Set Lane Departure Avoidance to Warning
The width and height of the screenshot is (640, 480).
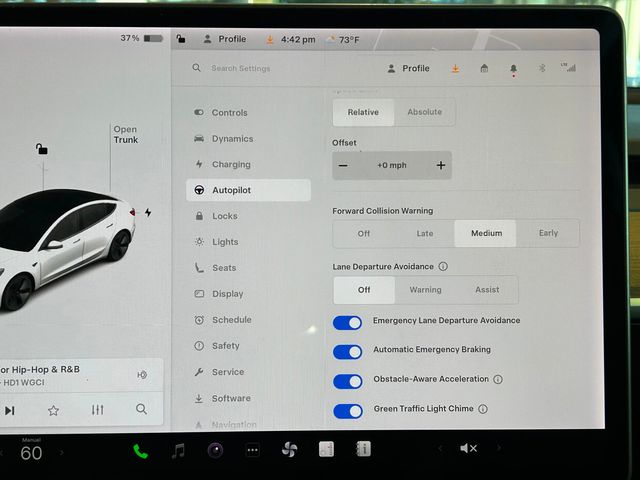click(425, 290)
